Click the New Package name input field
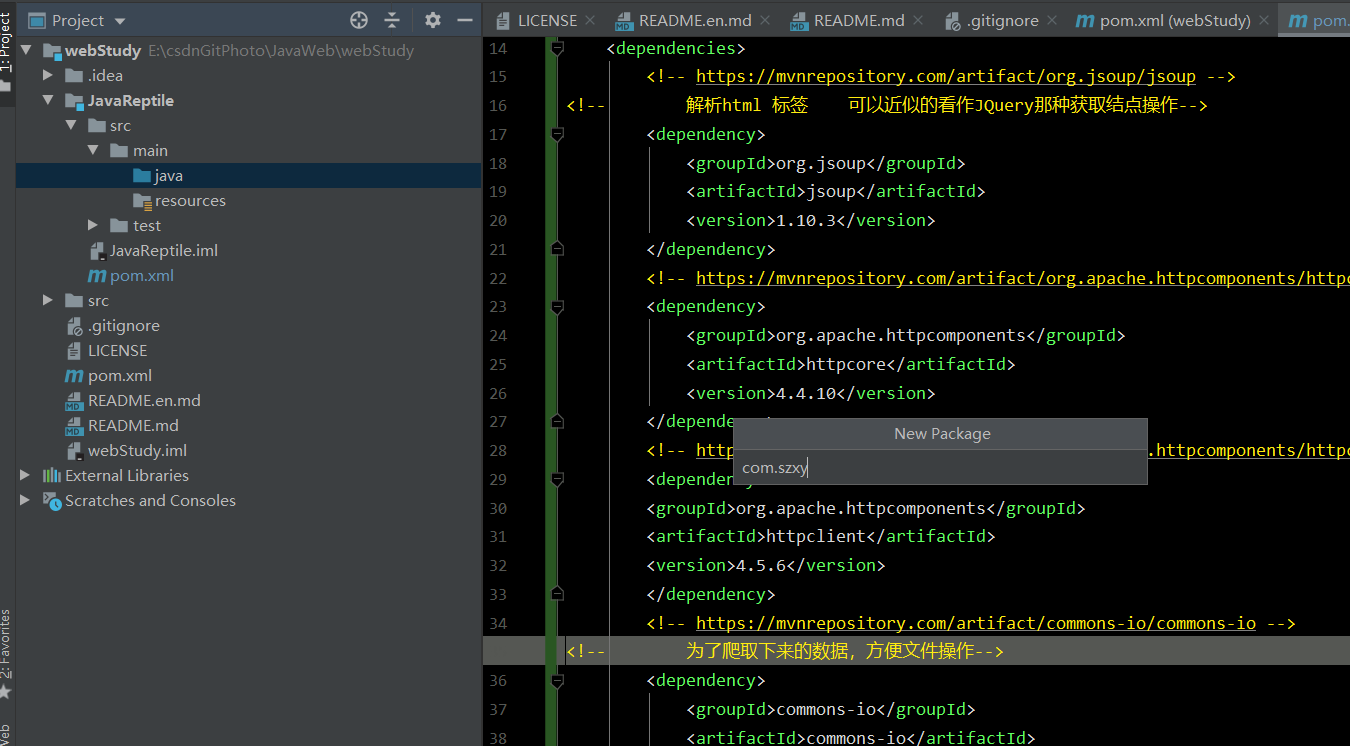 (940, 468)
